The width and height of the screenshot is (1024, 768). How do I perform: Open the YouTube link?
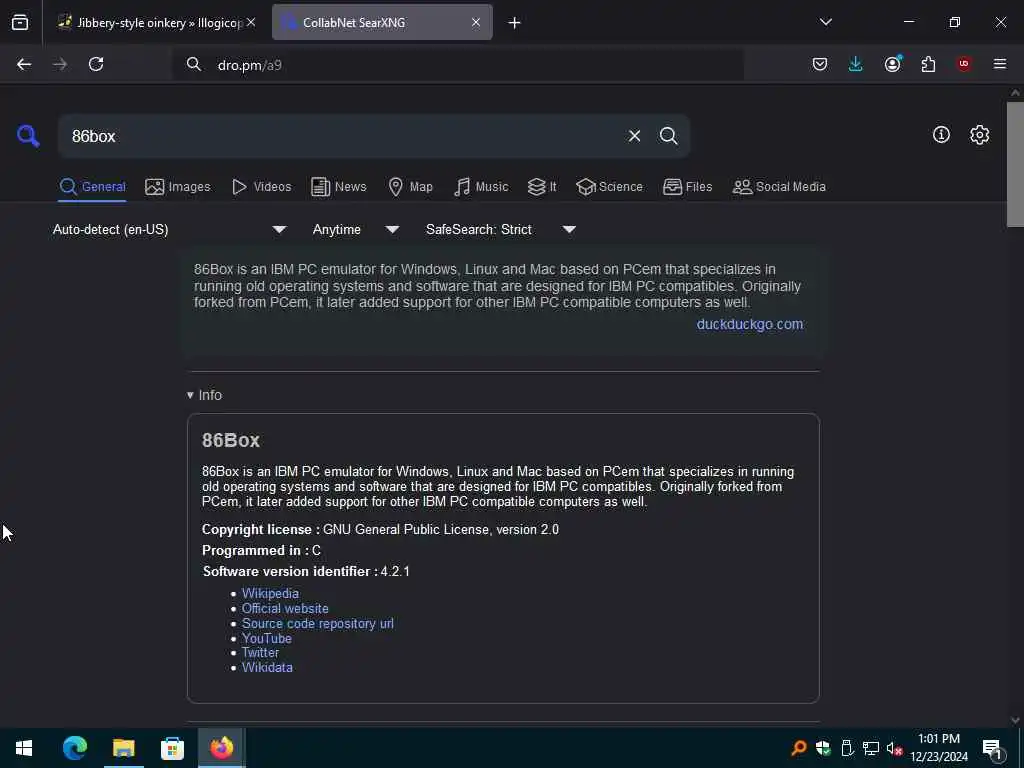266,639
